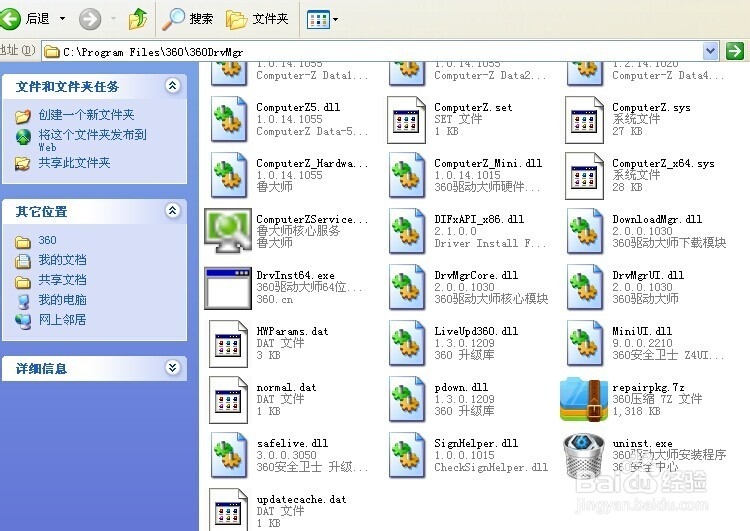Open 共享文档 in other places
750x531 pixels.
tap(62, 280)
